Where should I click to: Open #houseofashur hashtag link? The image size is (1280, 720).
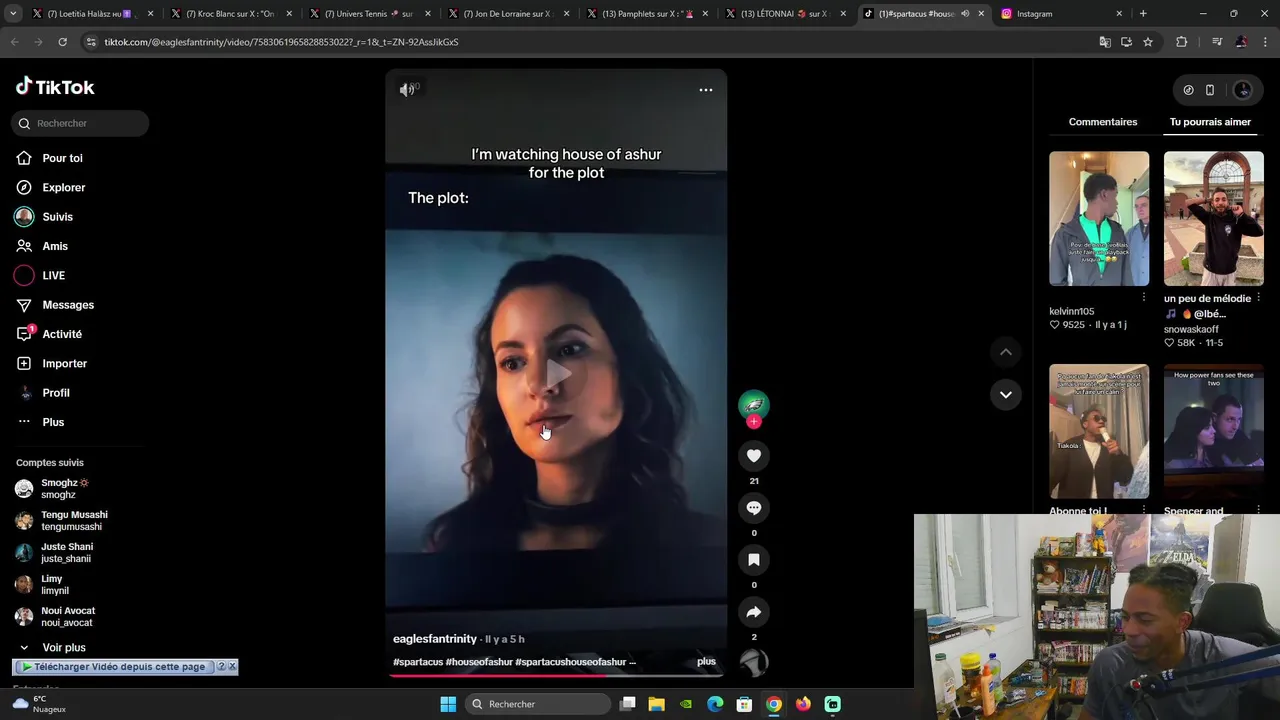(479, 662)
